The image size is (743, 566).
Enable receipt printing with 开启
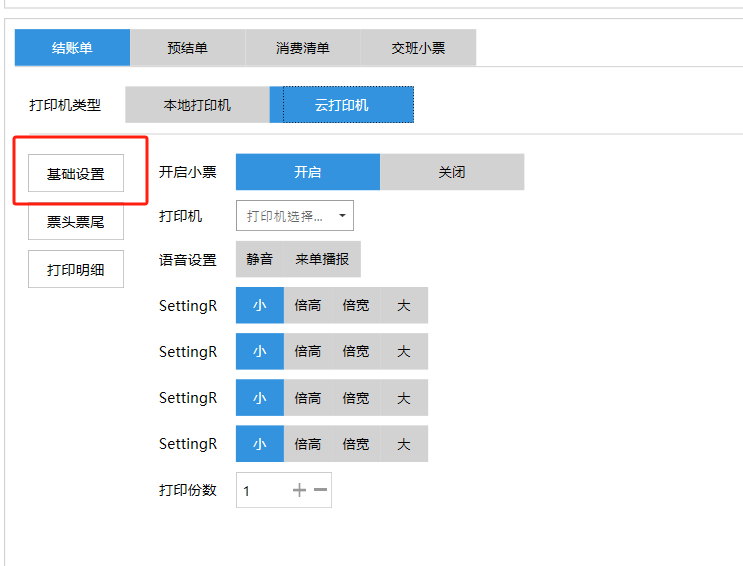click(x=307, y=172)
